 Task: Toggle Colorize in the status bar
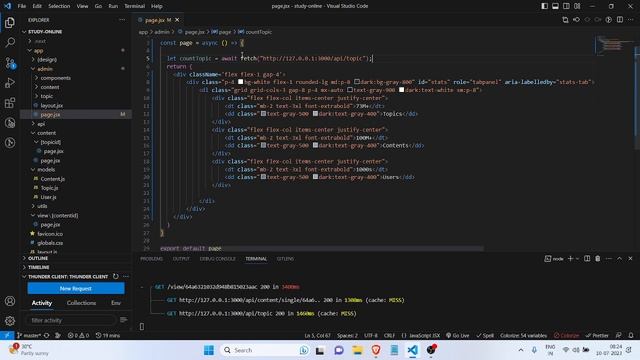[x=566, y=335]
